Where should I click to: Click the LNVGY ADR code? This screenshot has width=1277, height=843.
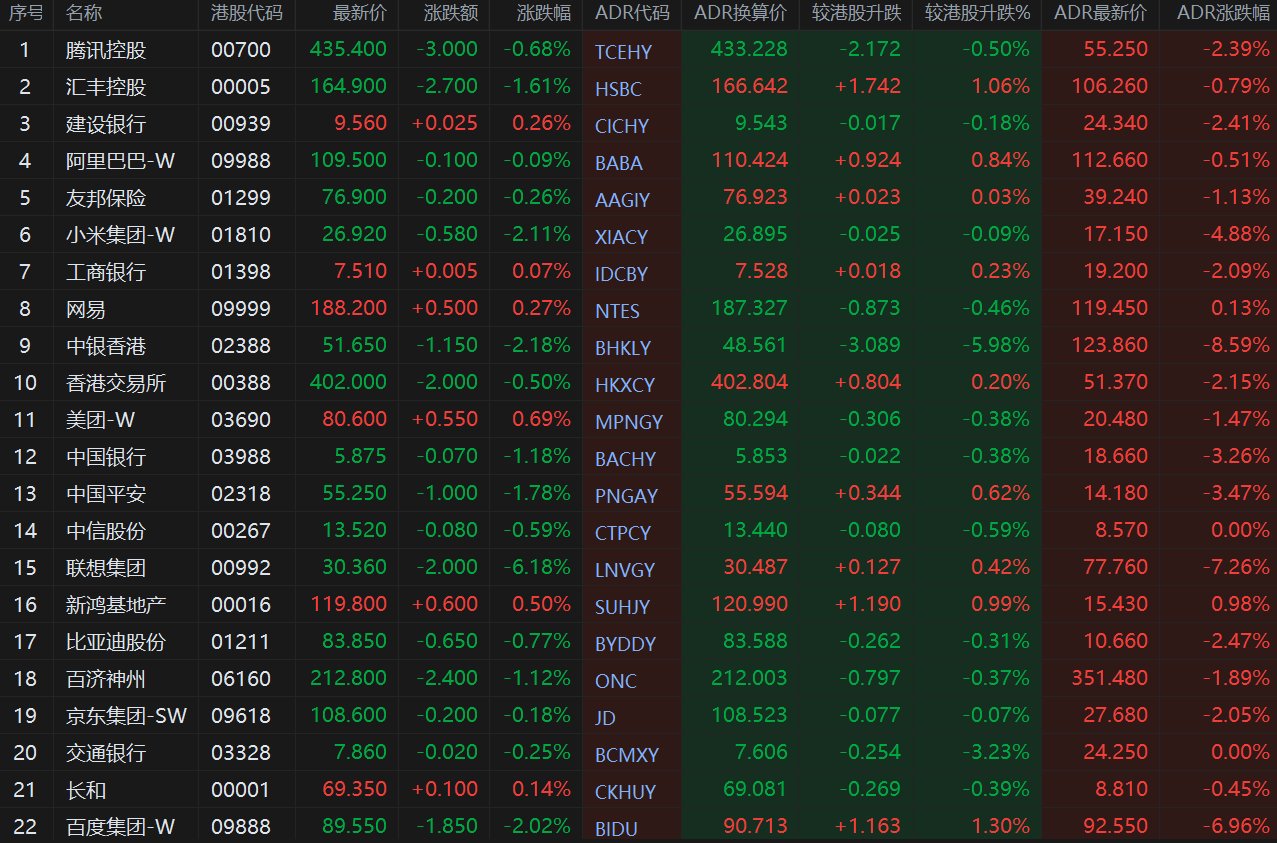[624, 570]
